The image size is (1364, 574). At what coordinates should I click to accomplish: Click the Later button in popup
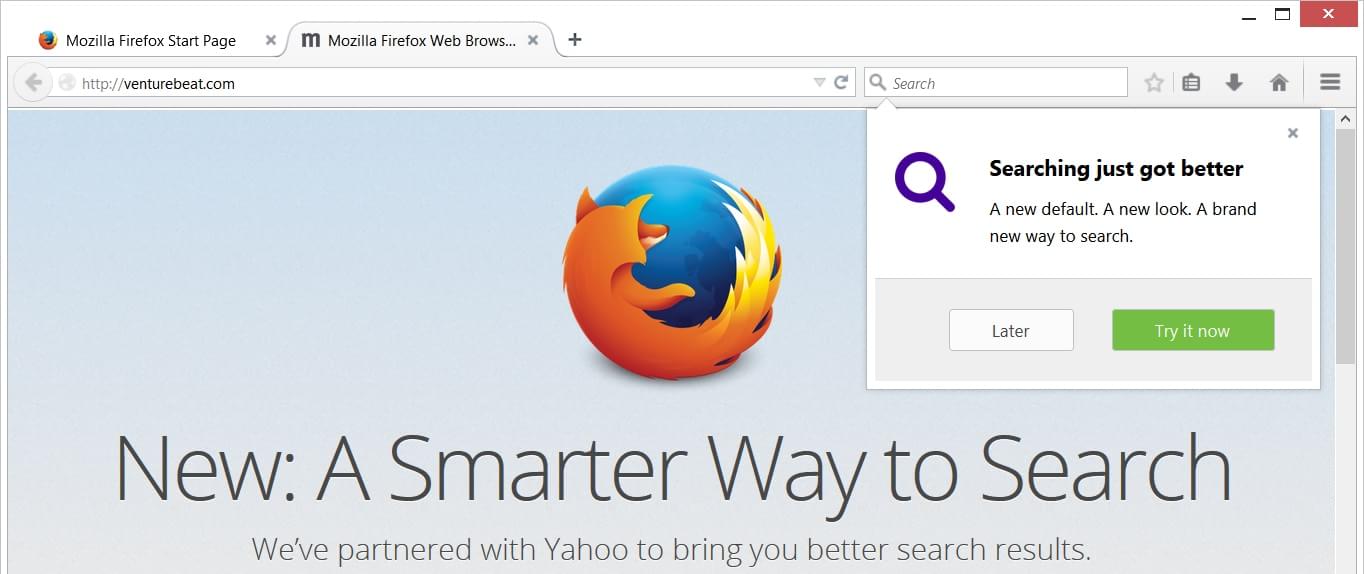tap(1011, 330)
